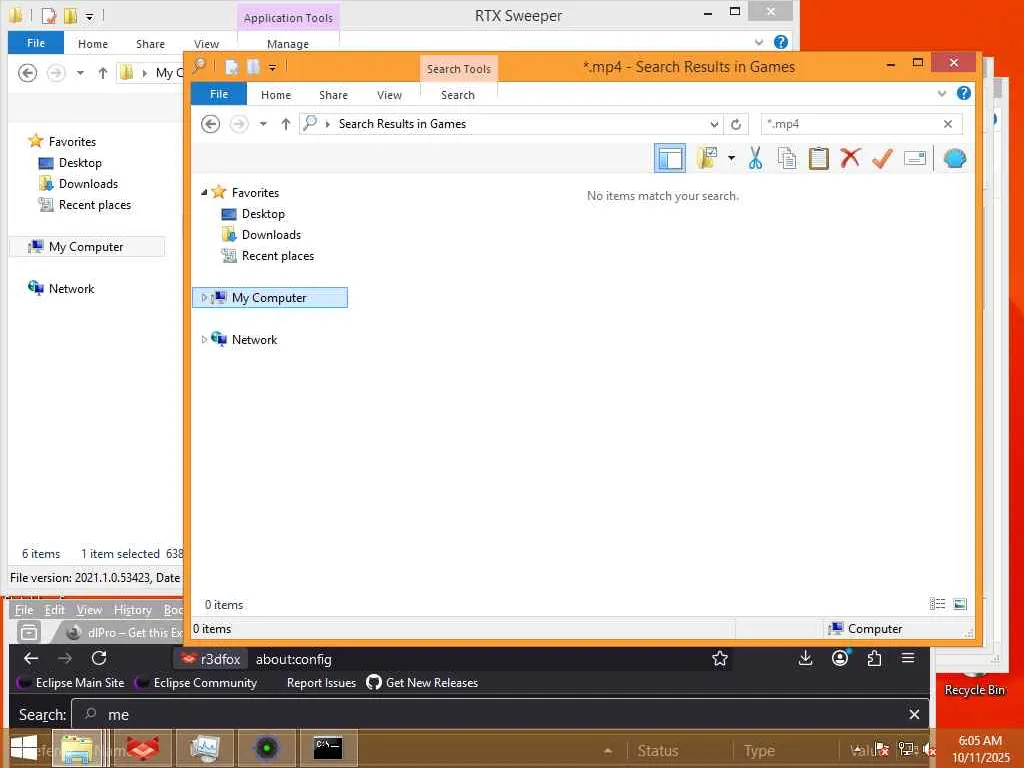This screenshot has height=768, width=1024.
Task: Open the View tab of search results window
Action: click(x=389, y=95)
